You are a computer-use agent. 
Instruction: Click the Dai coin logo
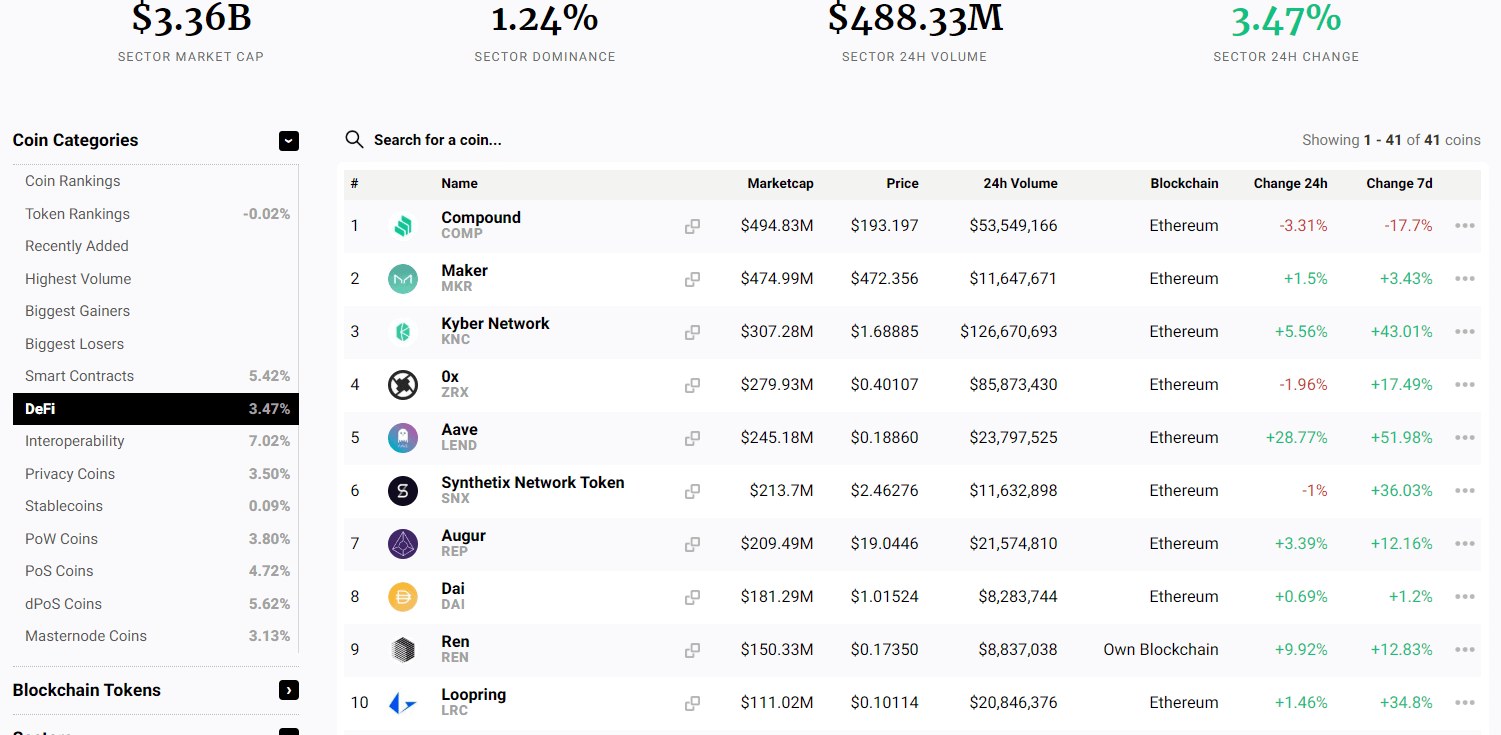(x=403, y=597)
